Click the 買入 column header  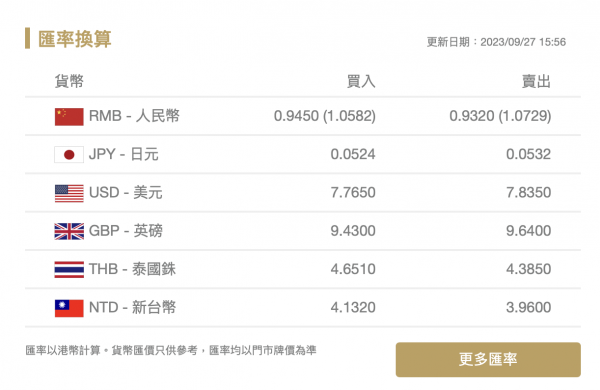[361, 81]
